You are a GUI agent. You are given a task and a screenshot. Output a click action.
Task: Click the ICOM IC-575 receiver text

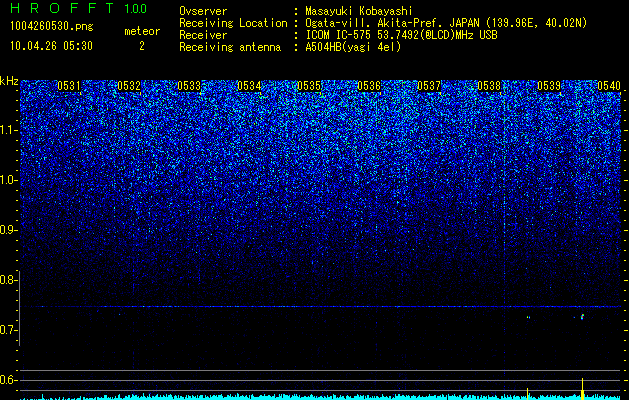(402, 35)
